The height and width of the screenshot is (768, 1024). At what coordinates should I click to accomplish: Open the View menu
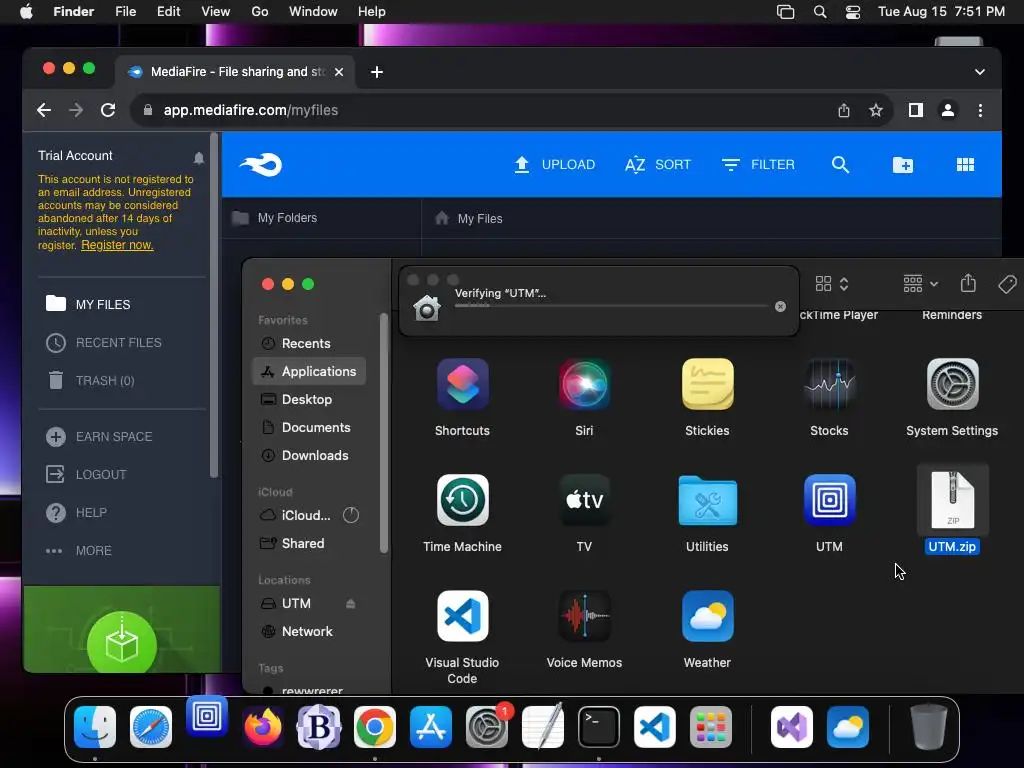click(x=216, y=12)
